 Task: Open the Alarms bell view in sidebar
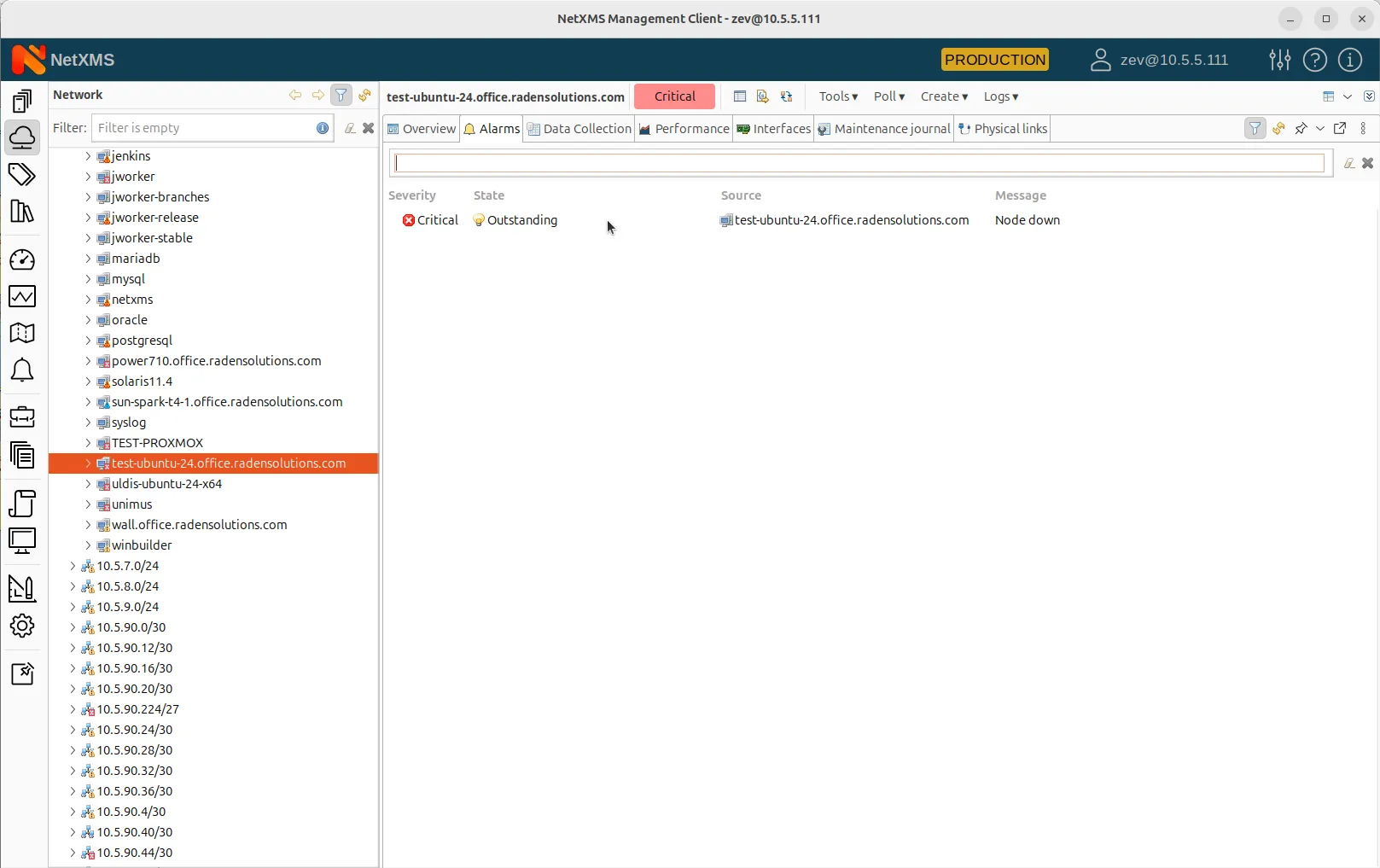22,370
